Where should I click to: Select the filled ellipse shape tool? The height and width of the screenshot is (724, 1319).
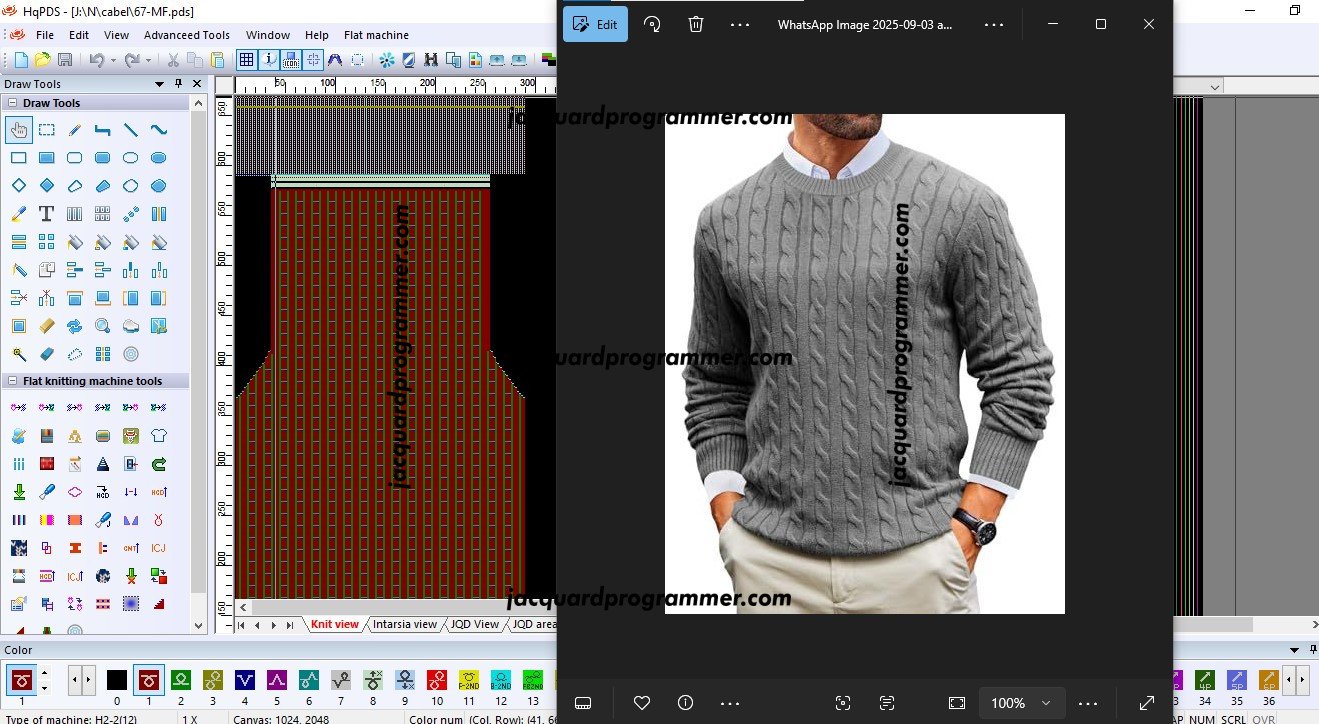pos(158,158)
